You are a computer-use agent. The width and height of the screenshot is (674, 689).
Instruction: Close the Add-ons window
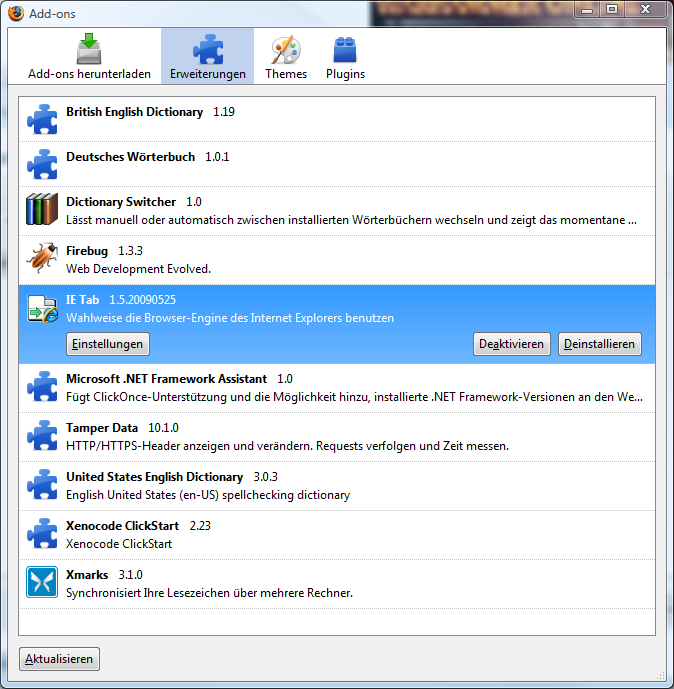tap(645, 10)
